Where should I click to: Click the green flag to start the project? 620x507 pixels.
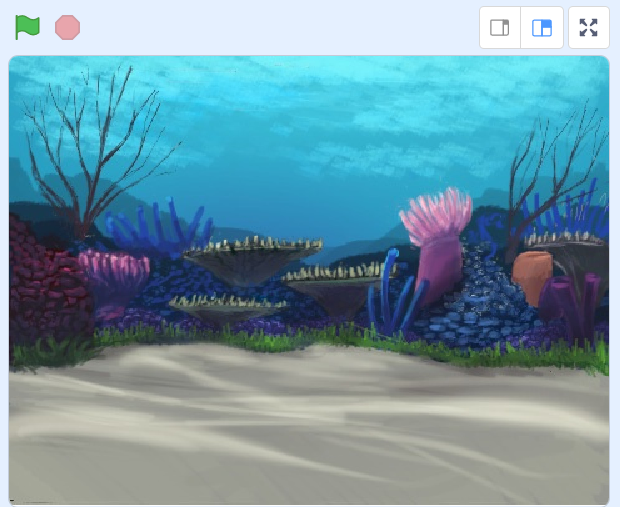pos(27,27)
